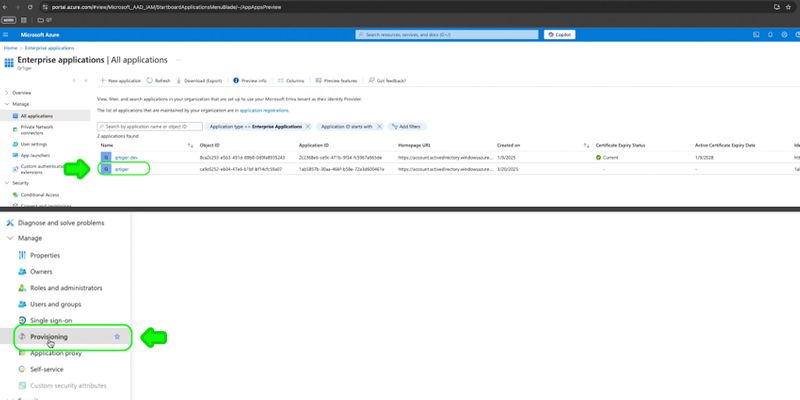Click the Current certificate status cell
This screenshot has height=400, width=800.
pos(607,157)
